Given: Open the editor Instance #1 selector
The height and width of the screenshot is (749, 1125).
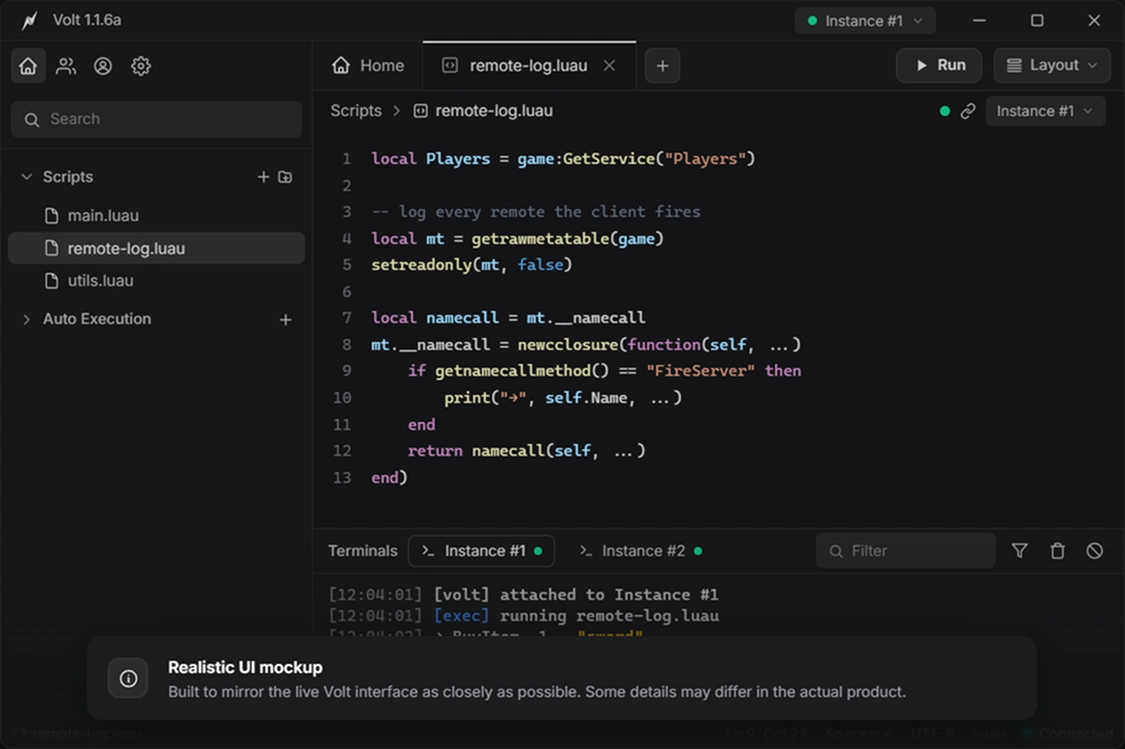Looking at the screenshot, I should [x=1045, y=111].
